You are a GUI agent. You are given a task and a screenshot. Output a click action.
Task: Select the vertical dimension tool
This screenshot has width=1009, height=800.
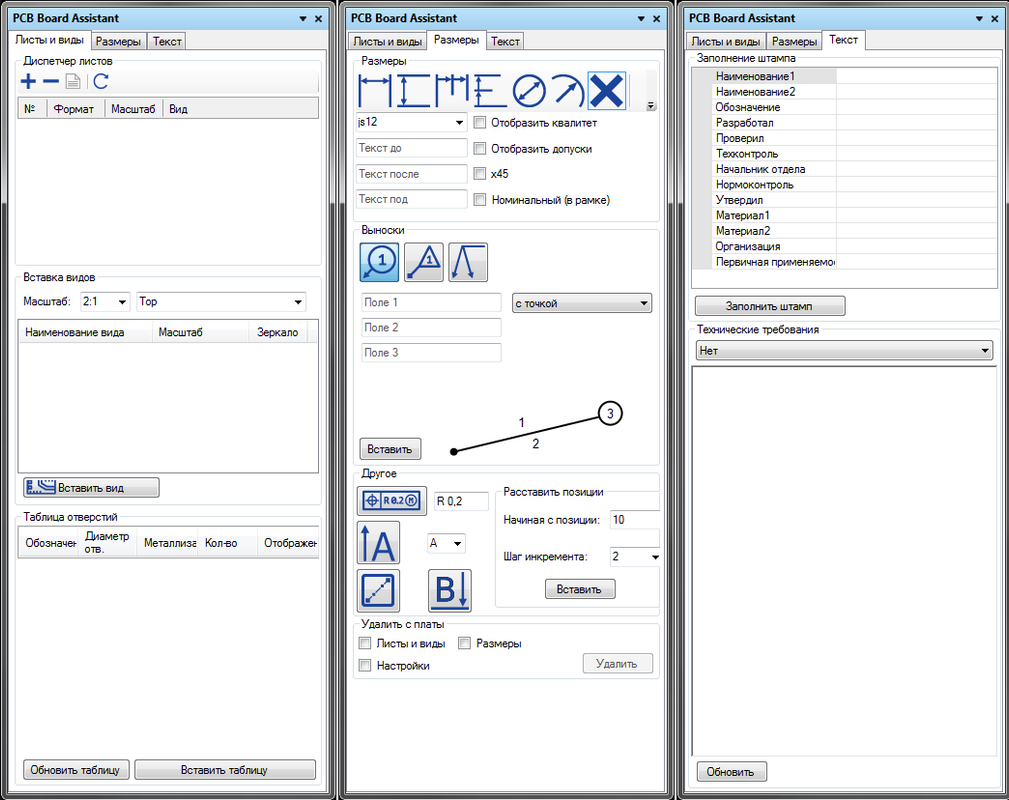click(413, 91)
